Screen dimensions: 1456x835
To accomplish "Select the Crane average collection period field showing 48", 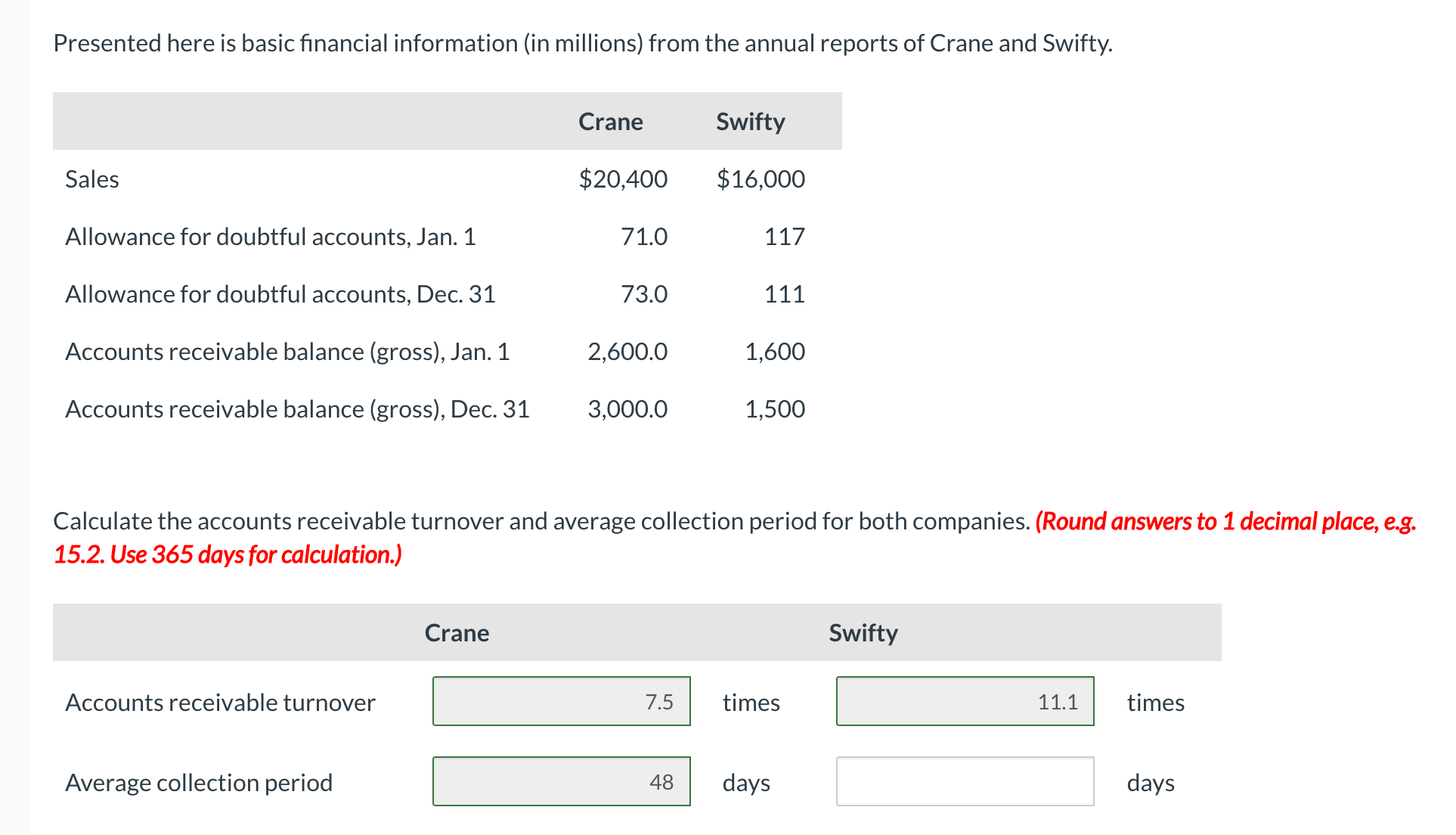I will (560, 782).
